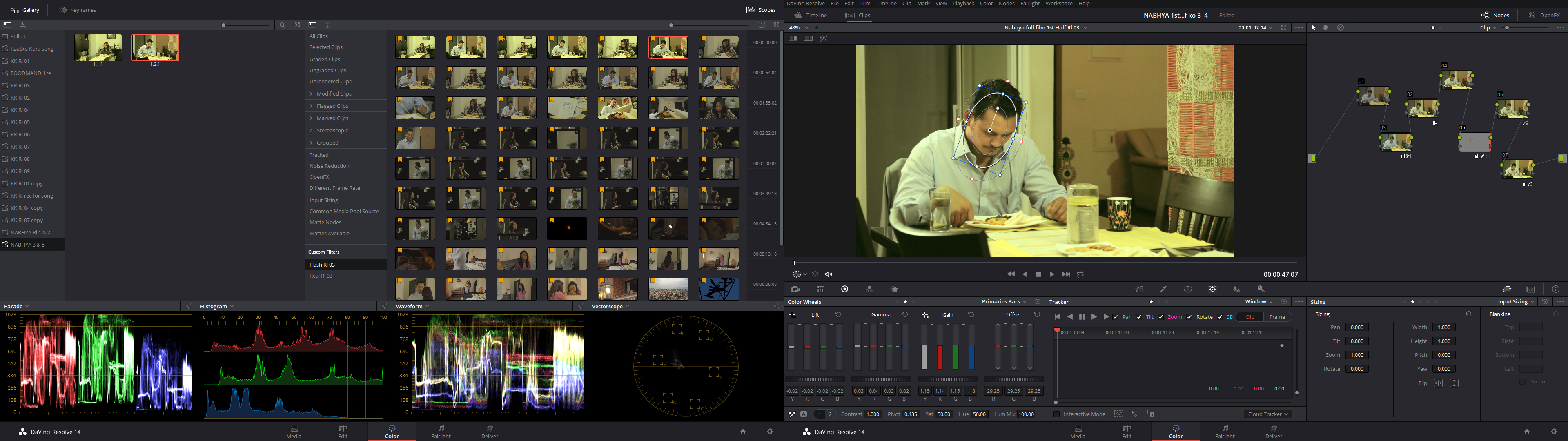Open the Power Window palette icon
The height and width of the screenshot is (441, 1568).
coord(1187,290)
